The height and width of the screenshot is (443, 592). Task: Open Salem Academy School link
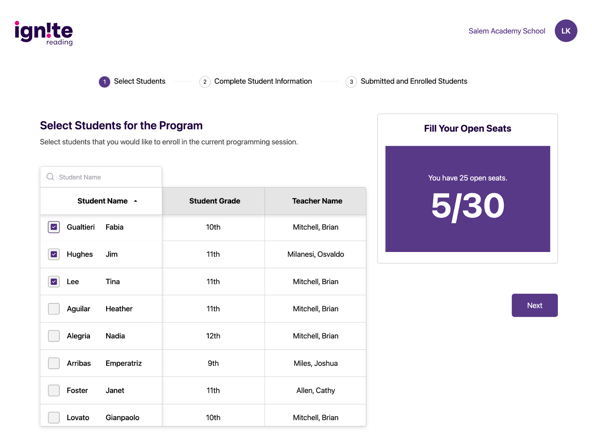507,31
